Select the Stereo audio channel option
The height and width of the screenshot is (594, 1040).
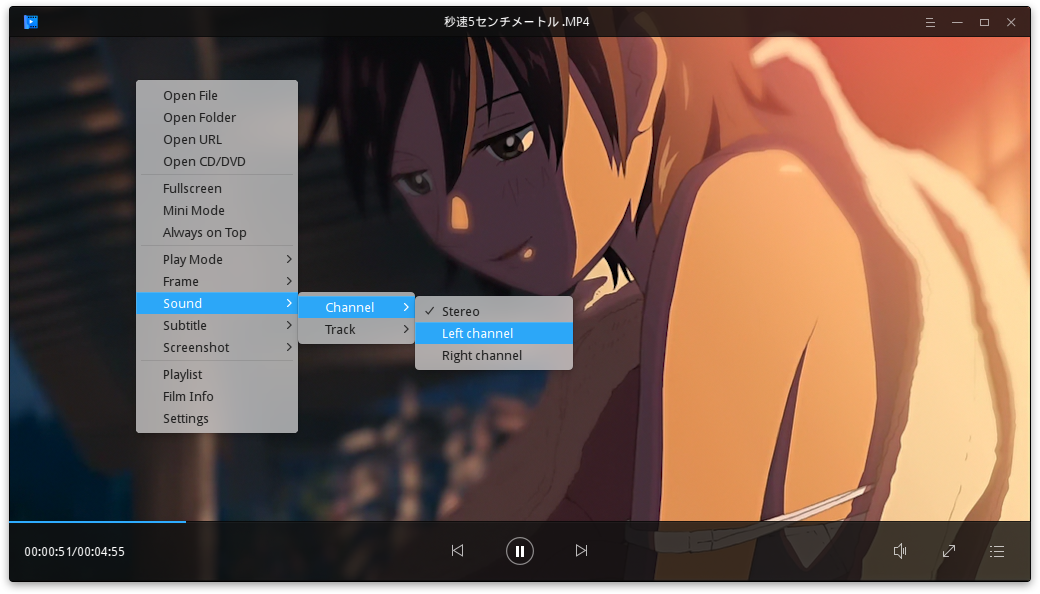(494, 312)
